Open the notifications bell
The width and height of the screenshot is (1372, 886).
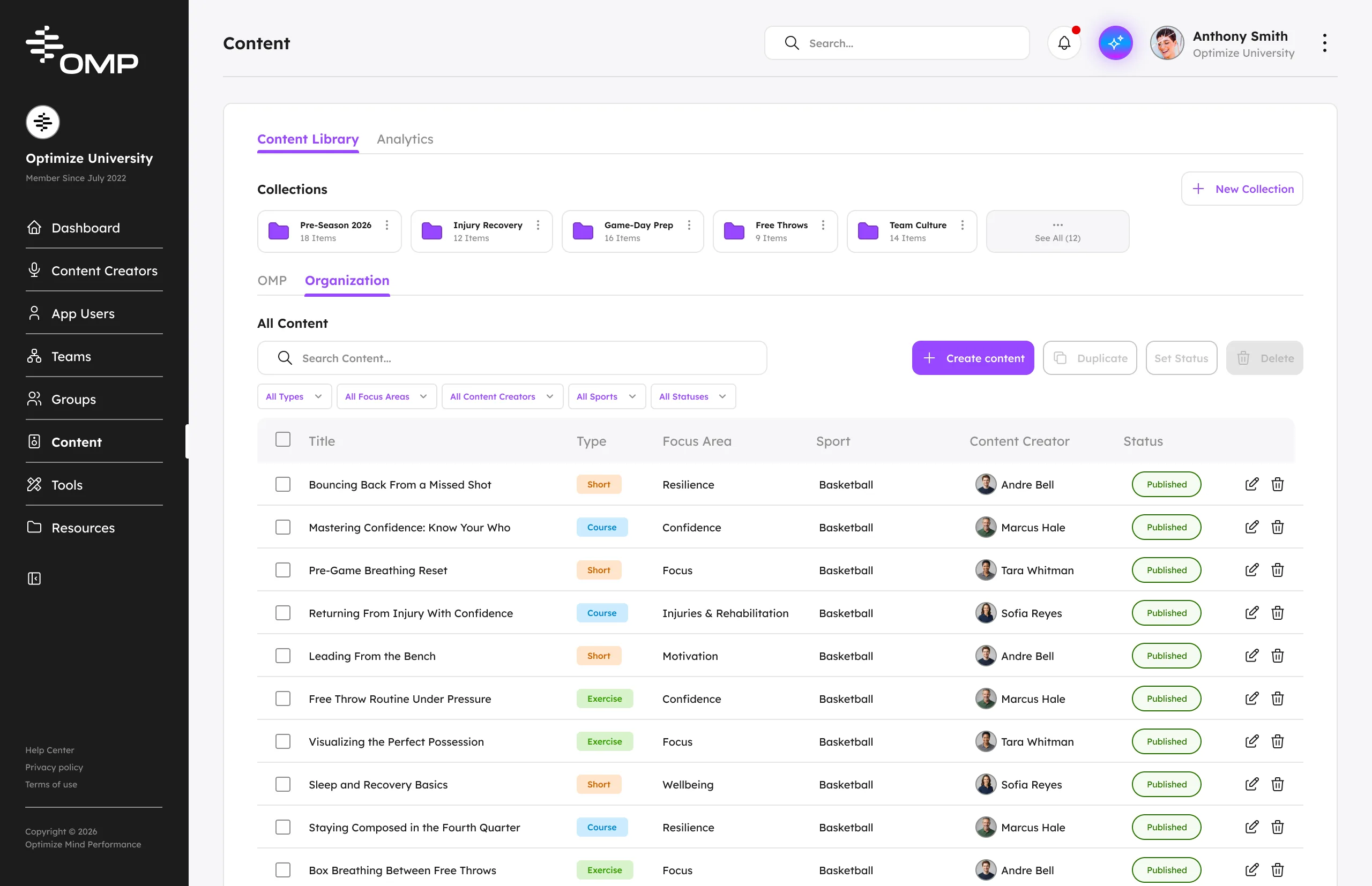1064,43
